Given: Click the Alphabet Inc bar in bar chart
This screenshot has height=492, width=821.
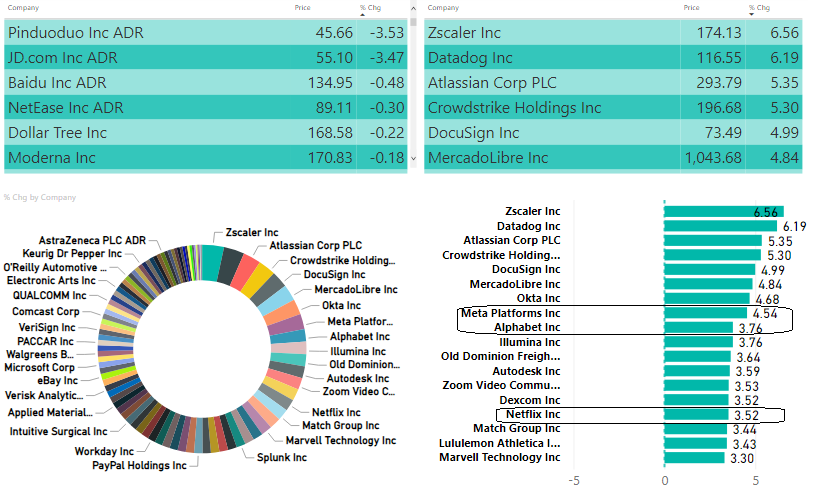Looking at the screenshot, I should point(698,328).
